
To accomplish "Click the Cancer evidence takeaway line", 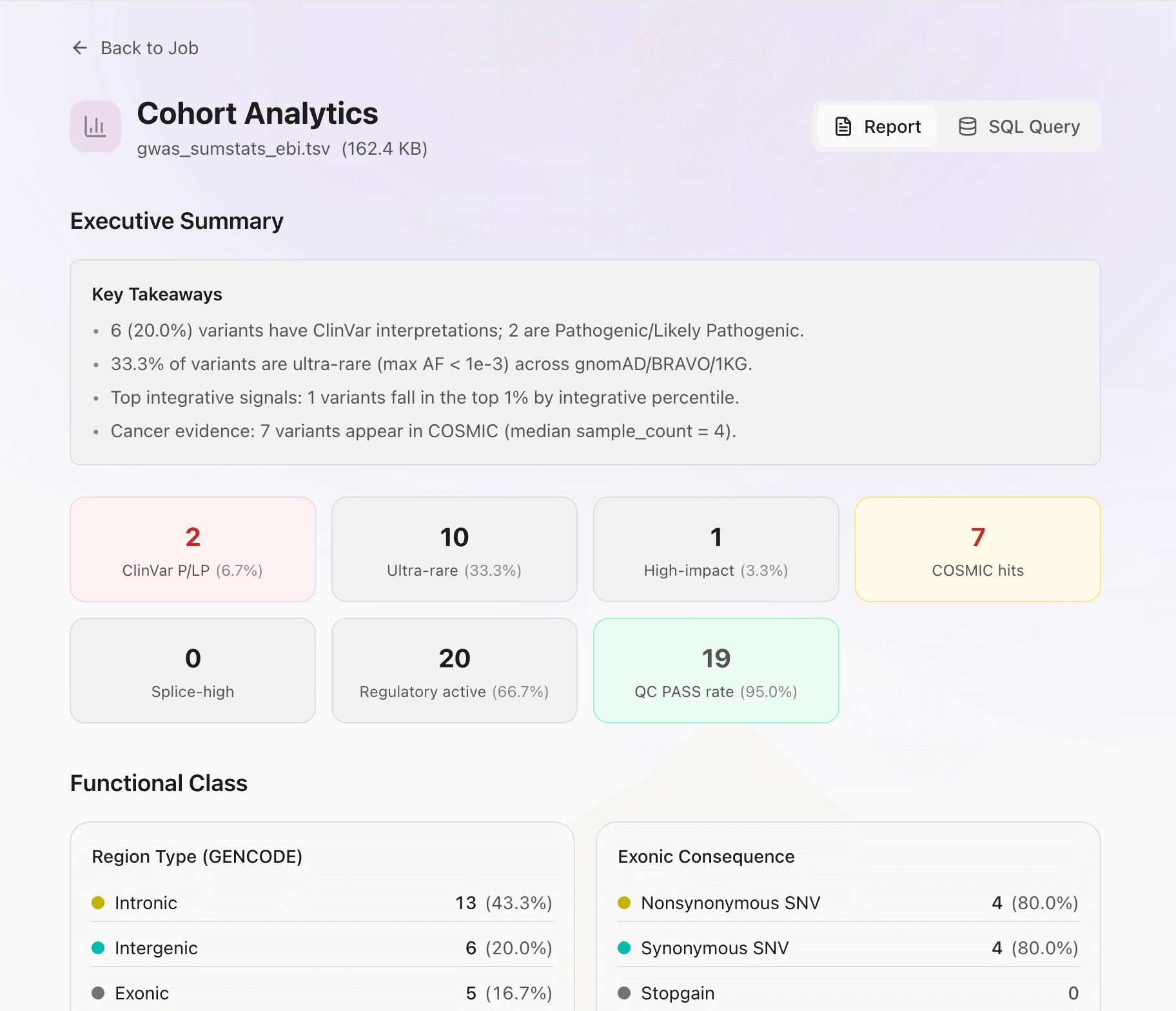I will [423, 431].
